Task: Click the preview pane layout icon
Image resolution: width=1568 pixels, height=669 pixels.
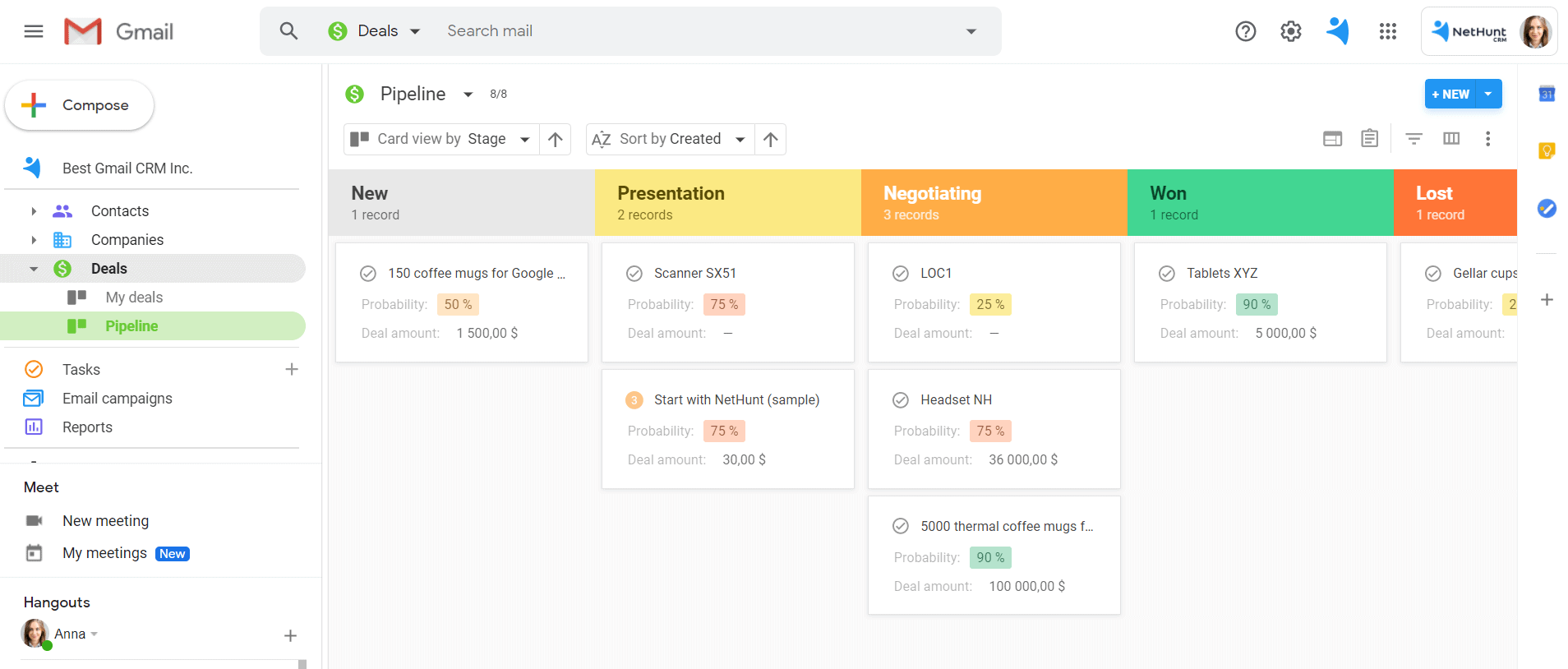Action: tap(1333, 139)
